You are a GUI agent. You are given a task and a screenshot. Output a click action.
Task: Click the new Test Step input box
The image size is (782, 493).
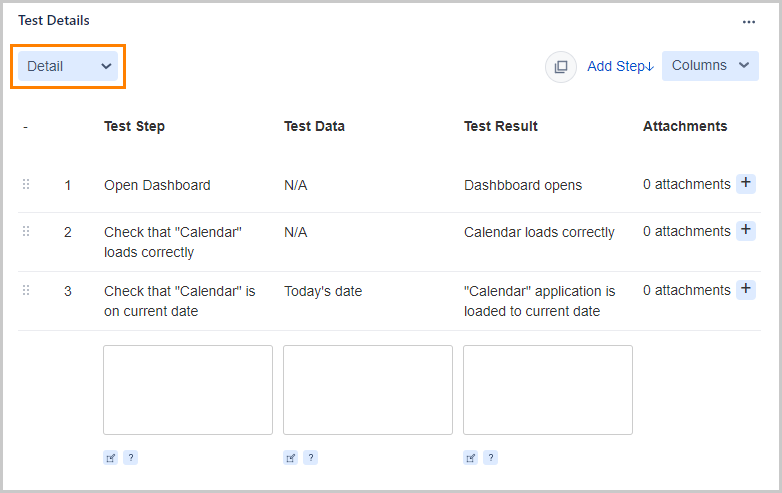point(188,390)
